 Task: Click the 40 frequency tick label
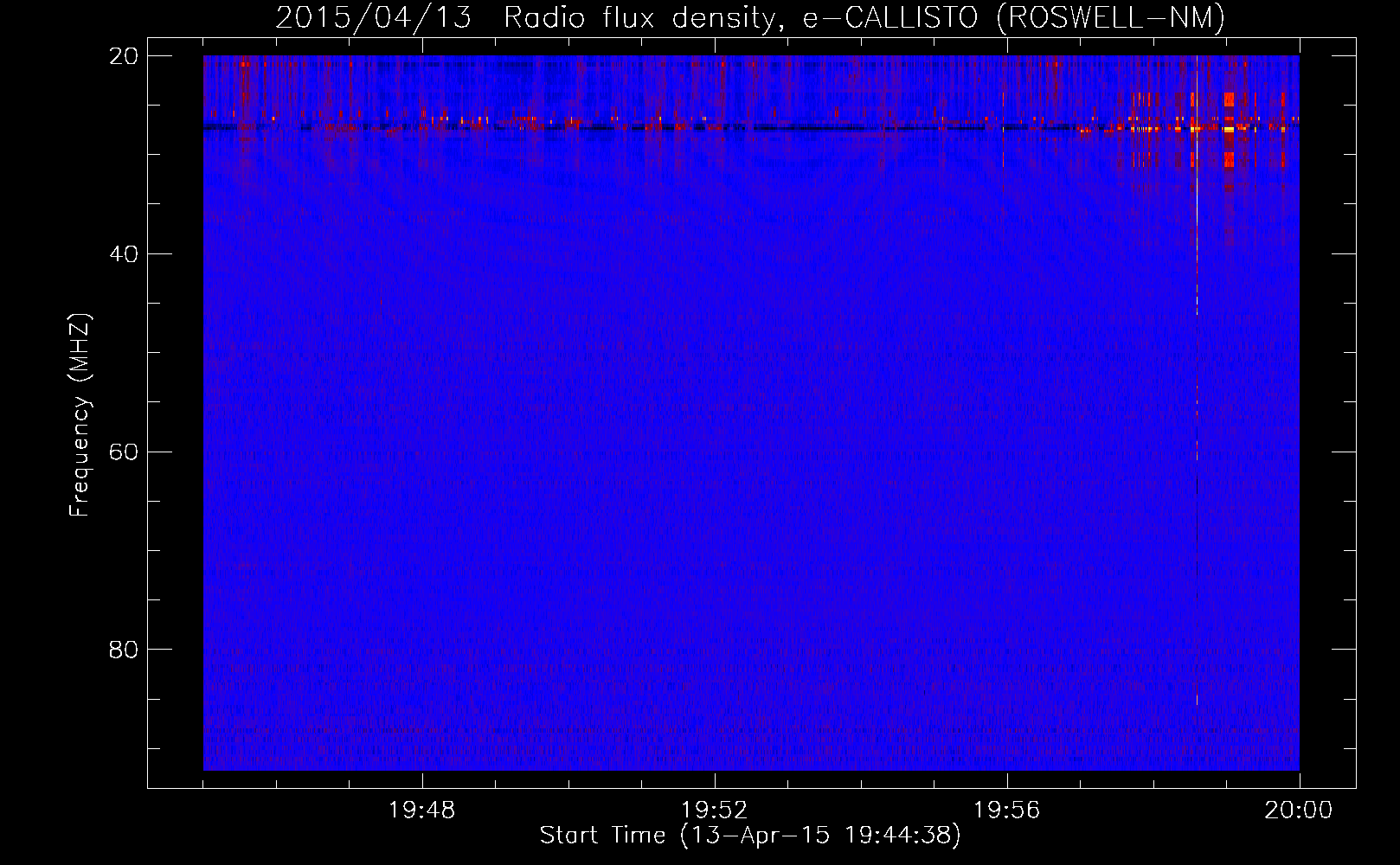coord(124,254)
